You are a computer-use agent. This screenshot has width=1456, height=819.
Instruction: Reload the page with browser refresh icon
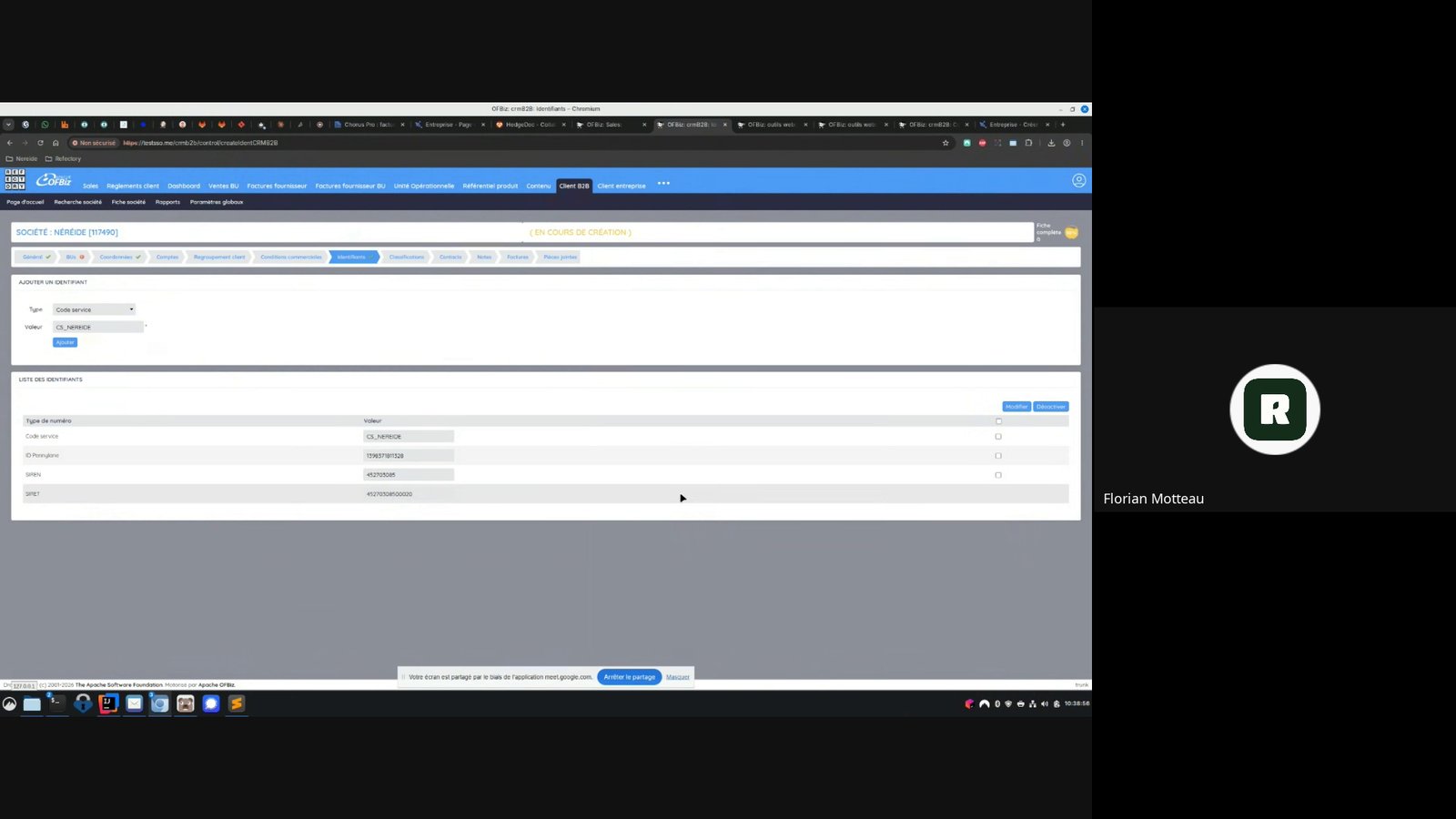click(x=40, y=143)
